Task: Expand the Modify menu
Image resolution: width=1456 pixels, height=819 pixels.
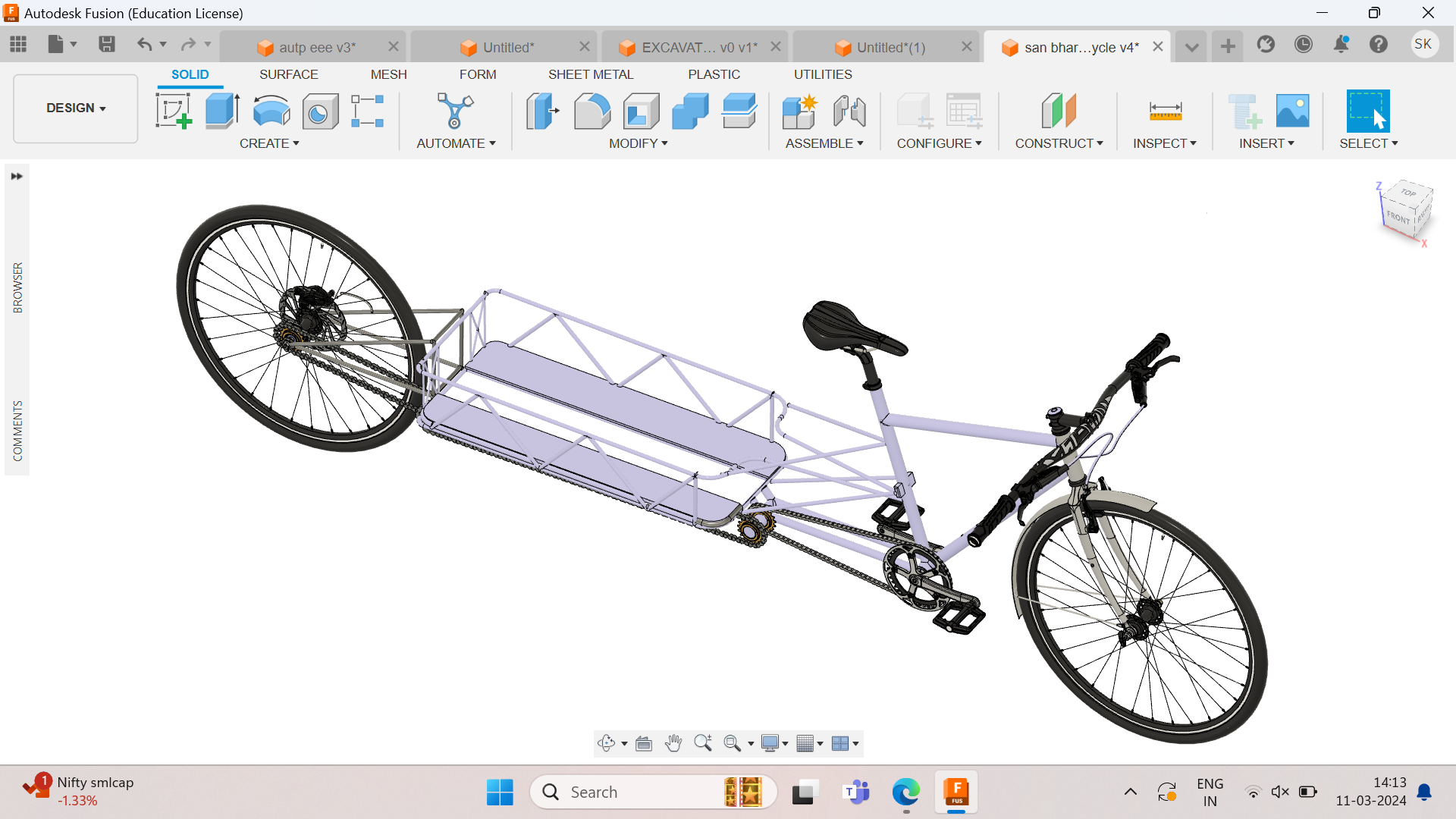Action: point(638,143)
